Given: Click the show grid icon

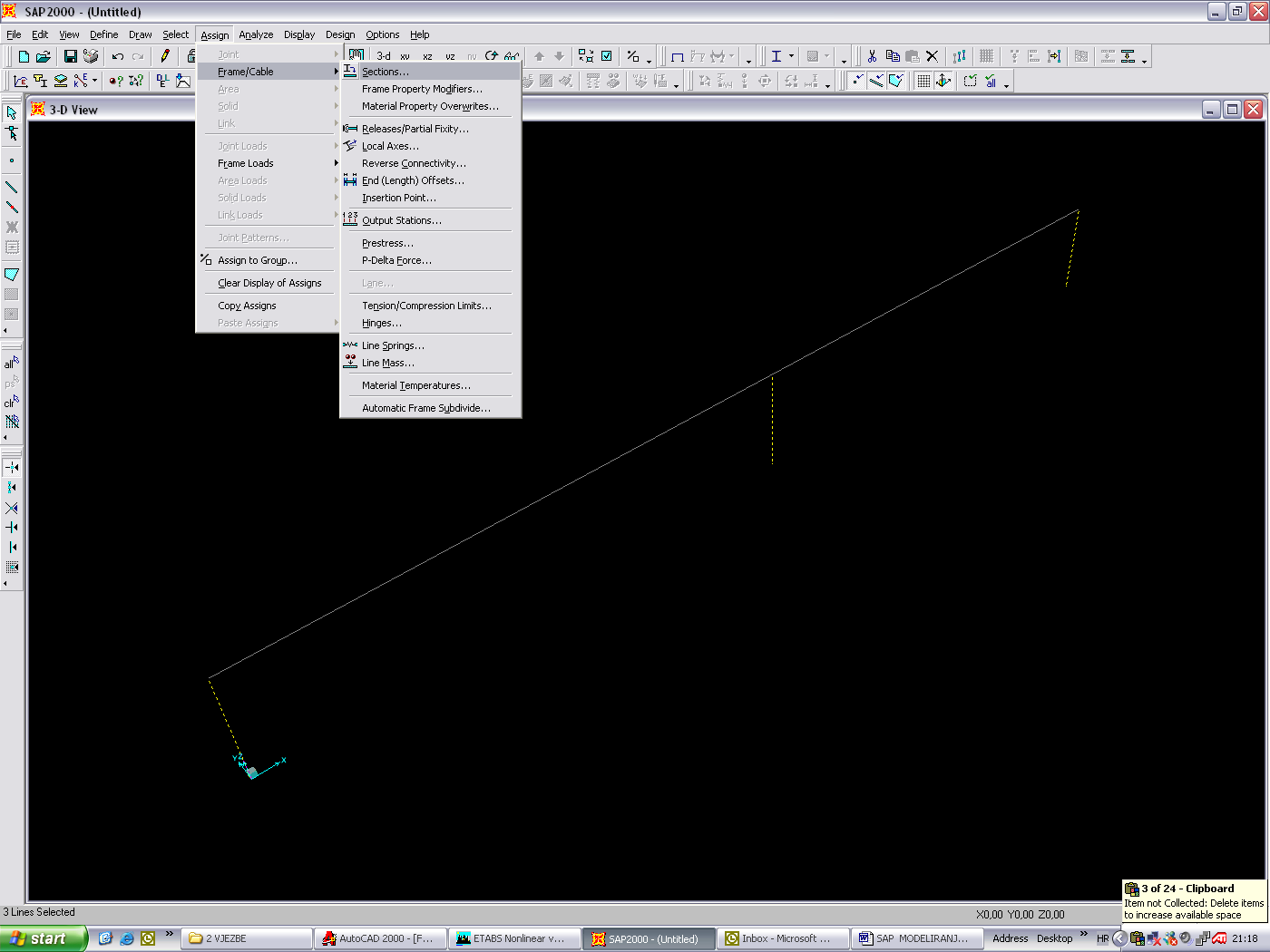Looking at the screenshot, I should coord(923,81).
